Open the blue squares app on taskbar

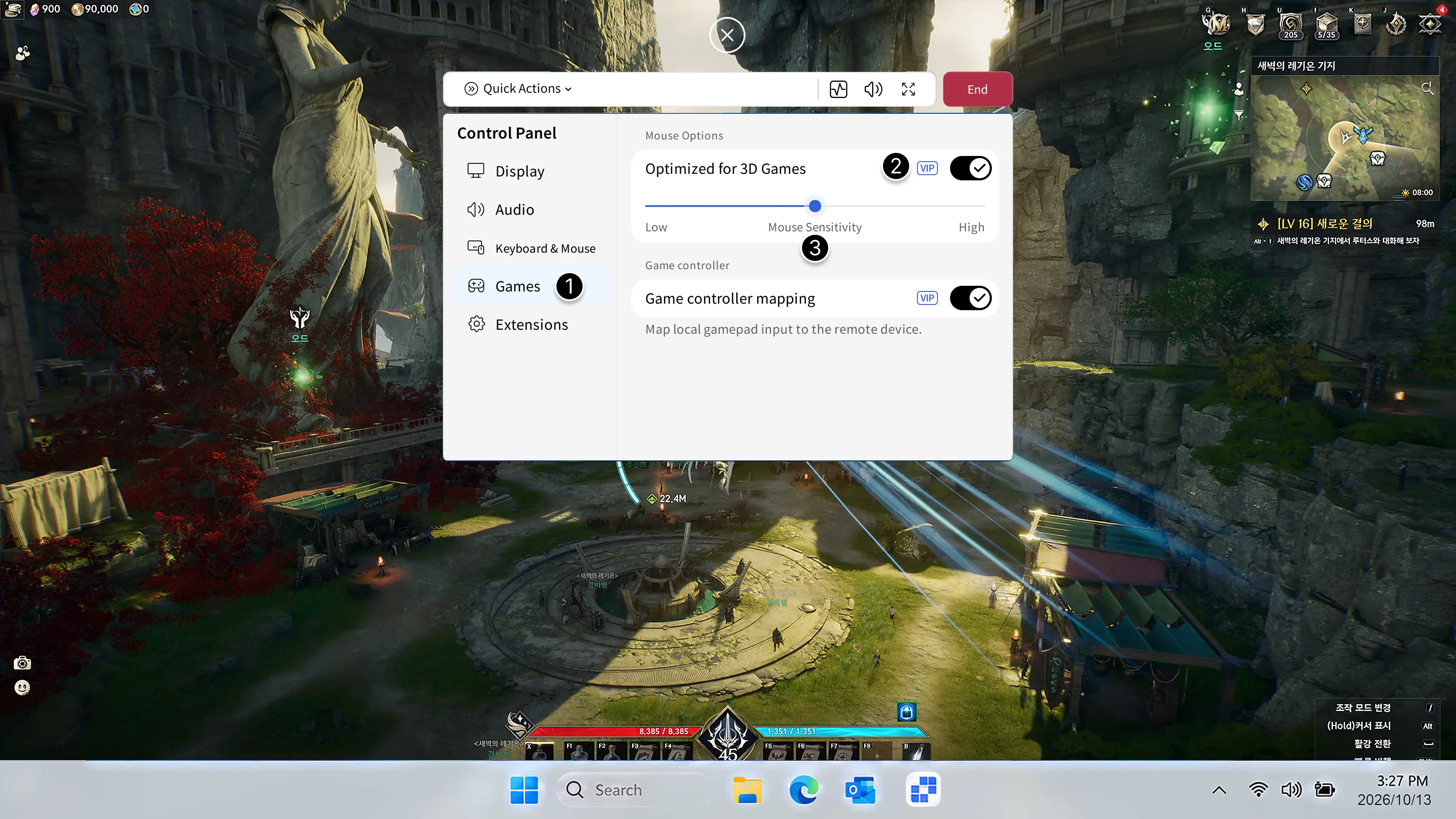coord(923,789)
